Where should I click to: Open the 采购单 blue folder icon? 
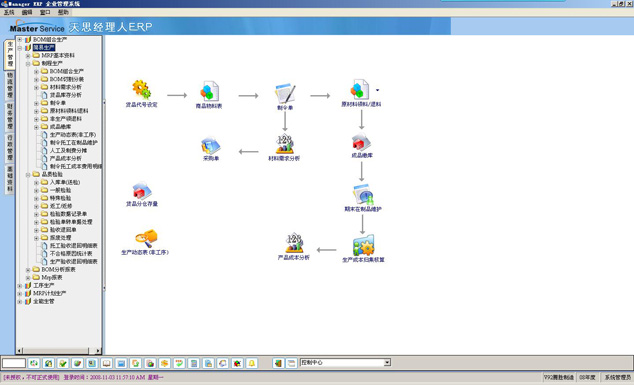tap(211, 145)
